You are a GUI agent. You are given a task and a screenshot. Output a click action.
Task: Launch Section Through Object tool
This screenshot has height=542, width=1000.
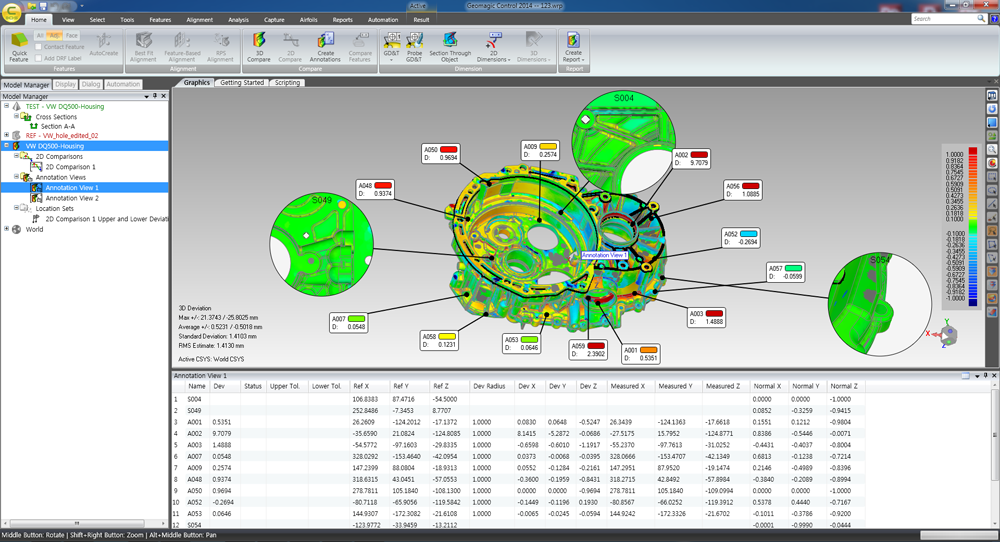[x=450, y=46]
